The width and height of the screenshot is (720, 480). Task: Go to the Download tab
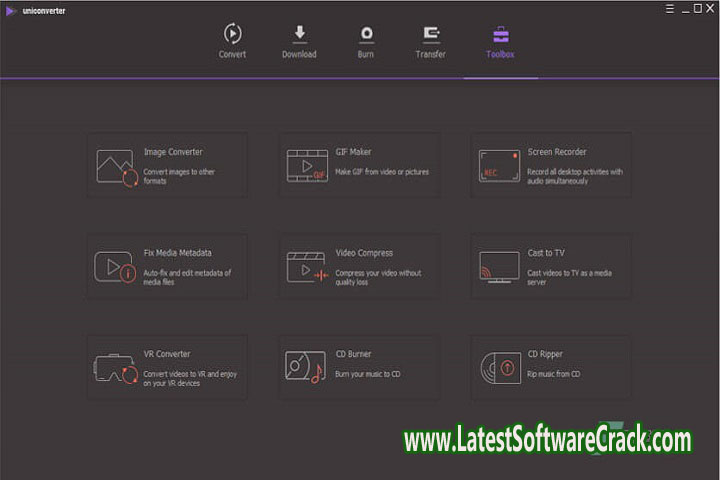[x=299, y=40]
